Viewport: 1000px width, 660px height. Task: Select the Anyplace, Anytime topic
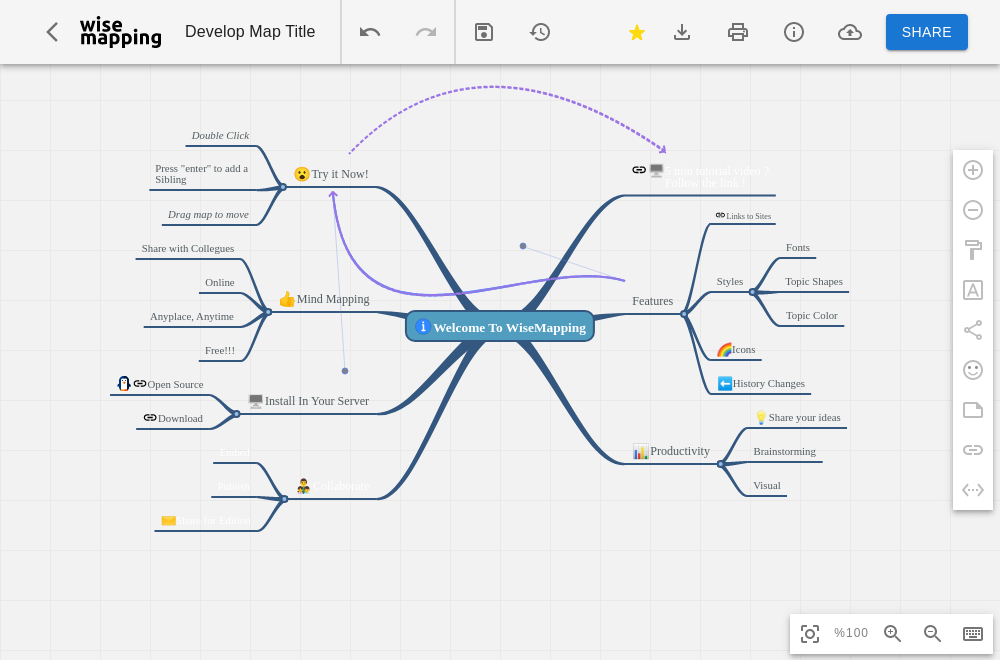pos(192,316)
